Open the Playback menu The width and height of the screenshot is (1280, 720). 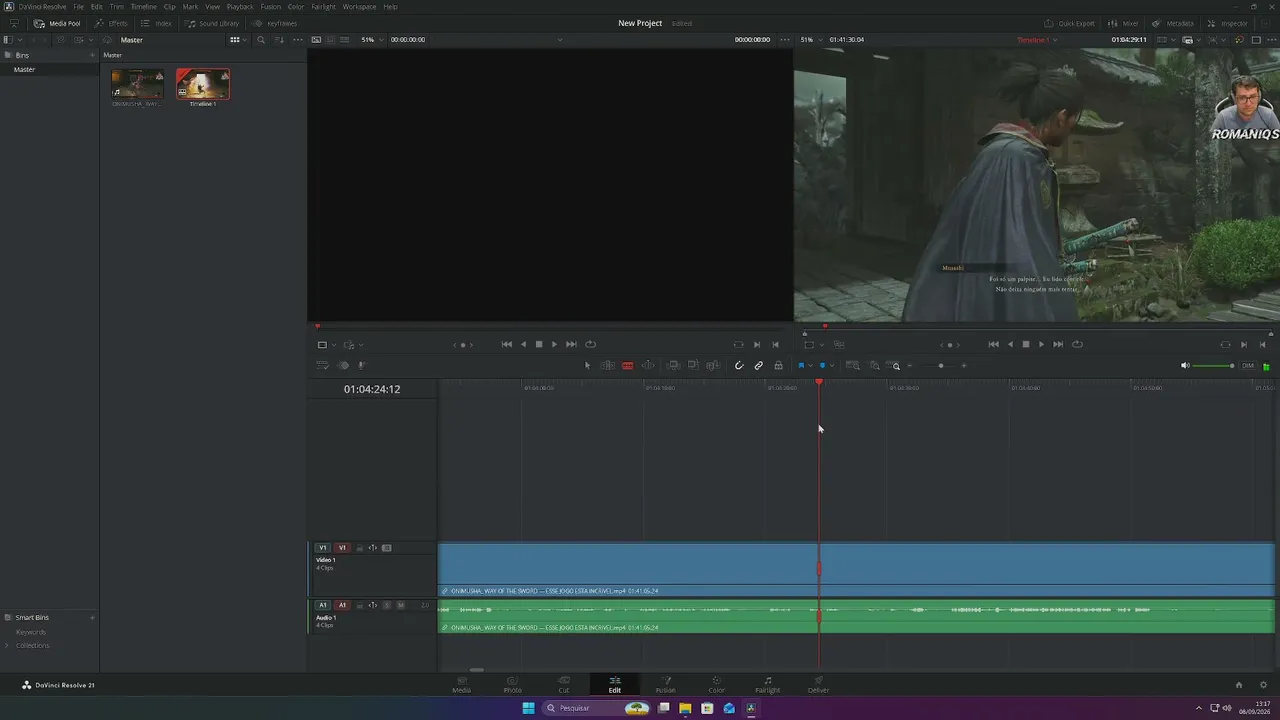pyautogui.click(x=240, y=7)
